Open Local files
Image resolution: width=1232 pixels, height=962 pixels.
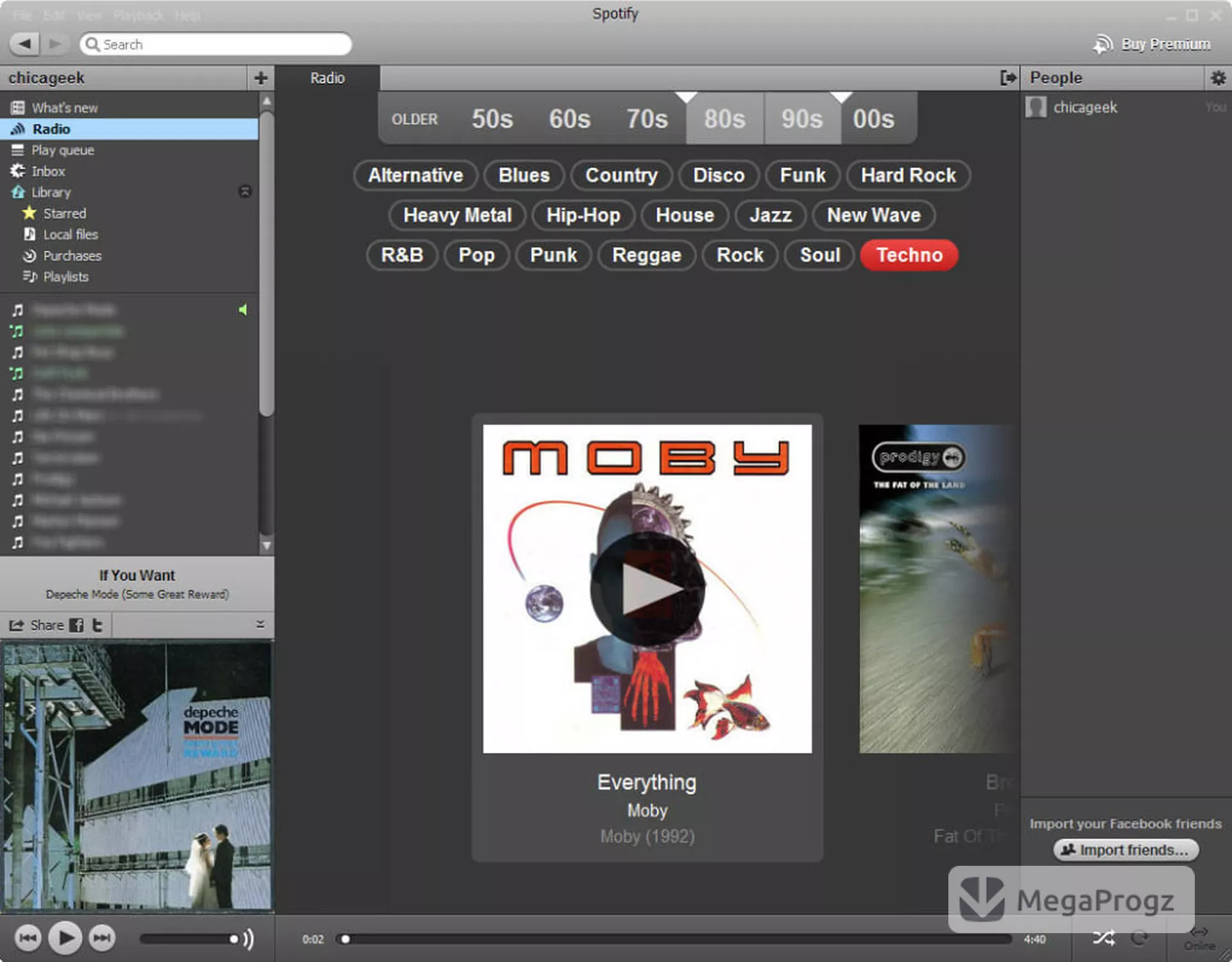71,235
